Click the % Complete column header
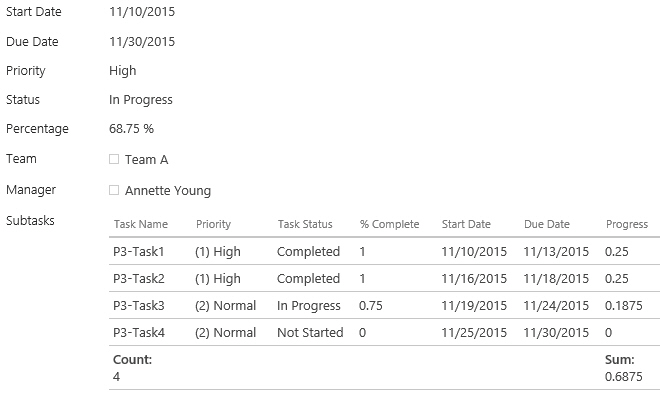660x393 pixels. 389,224
